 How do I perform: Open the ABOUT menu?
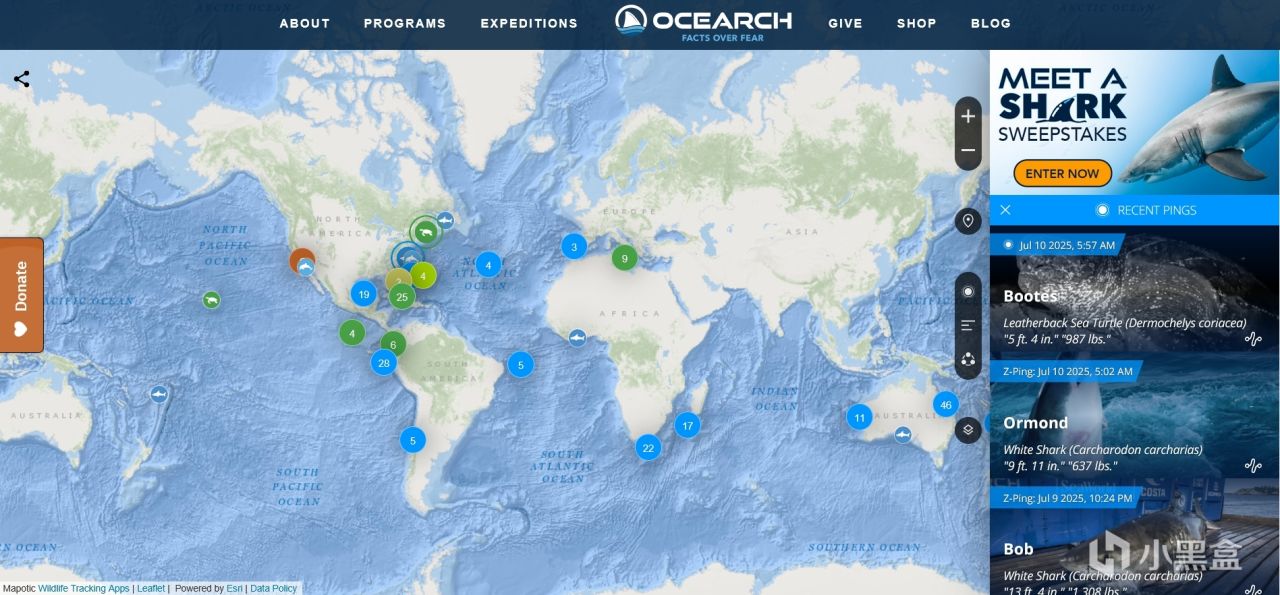(x=305, y=23)
